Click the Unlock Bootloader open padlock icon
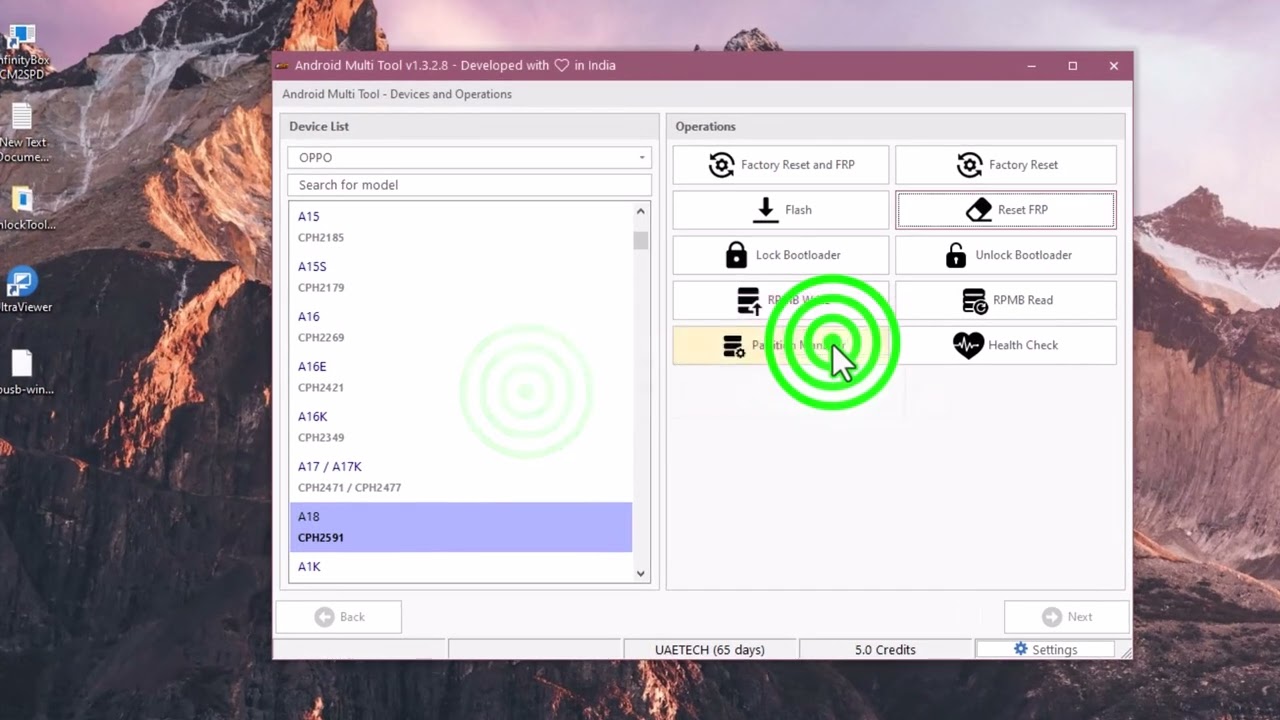 tap(956, 255)
